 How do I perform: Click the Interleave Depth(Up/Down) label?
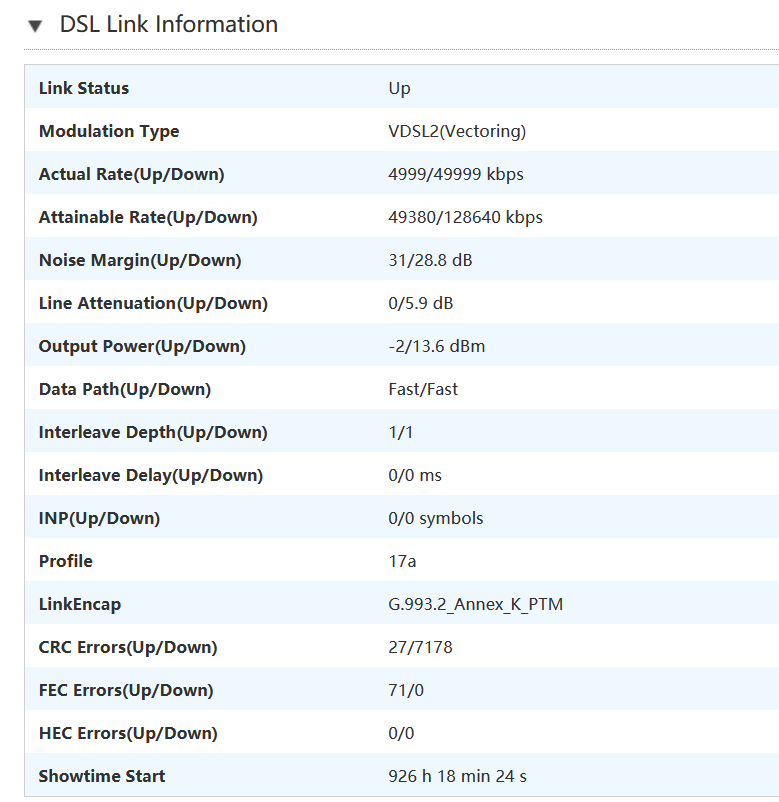point(153,432)
